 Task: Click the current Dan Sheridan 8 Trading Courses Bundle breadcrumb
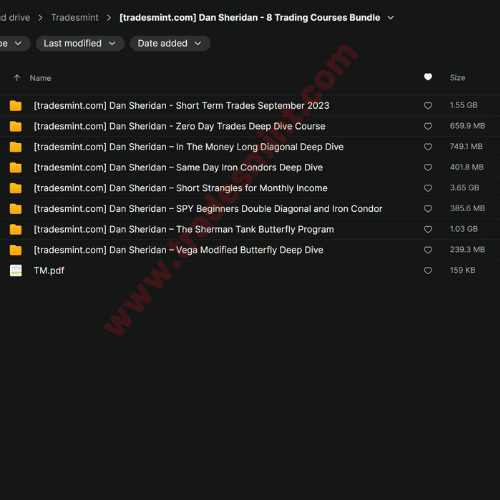tap(250, 18)
